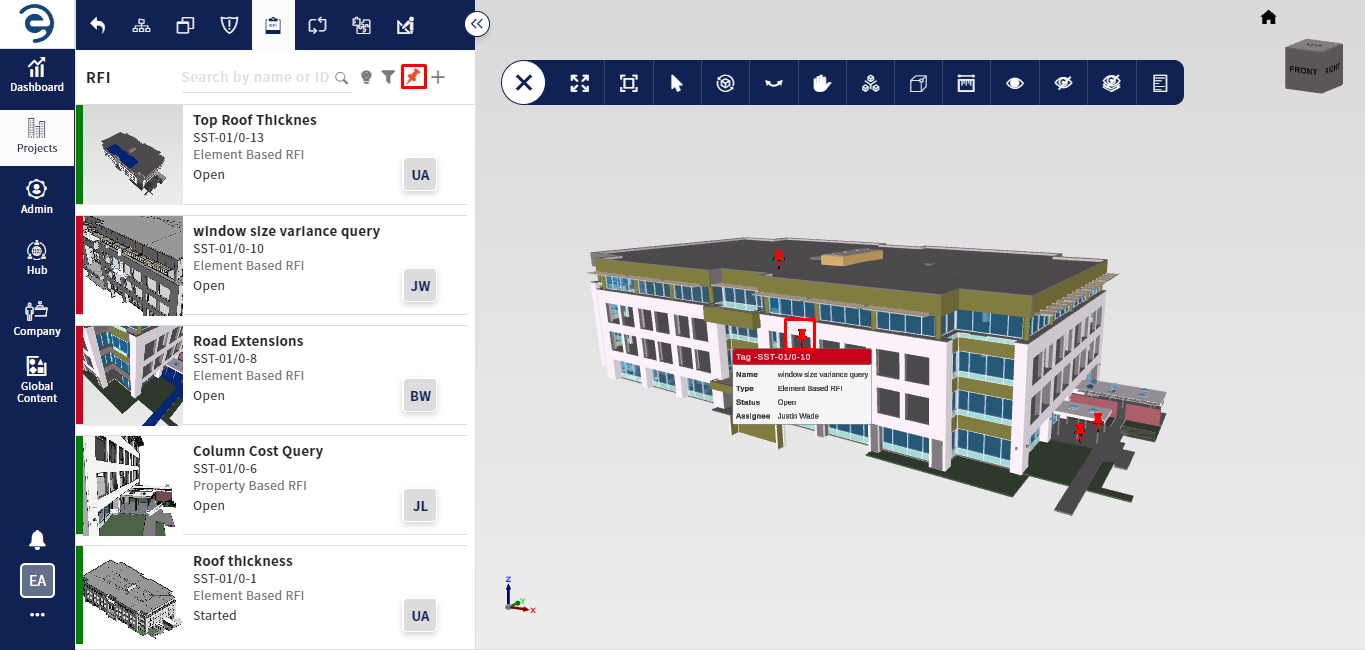Click UA badge on Roof thickness

(420, 616)
